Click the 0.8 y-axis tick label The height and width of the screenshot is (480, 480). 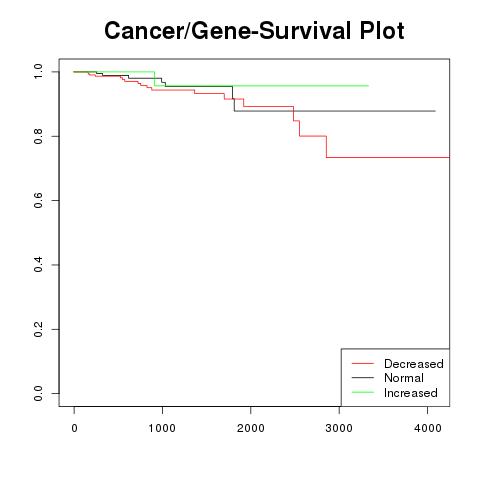38,136
